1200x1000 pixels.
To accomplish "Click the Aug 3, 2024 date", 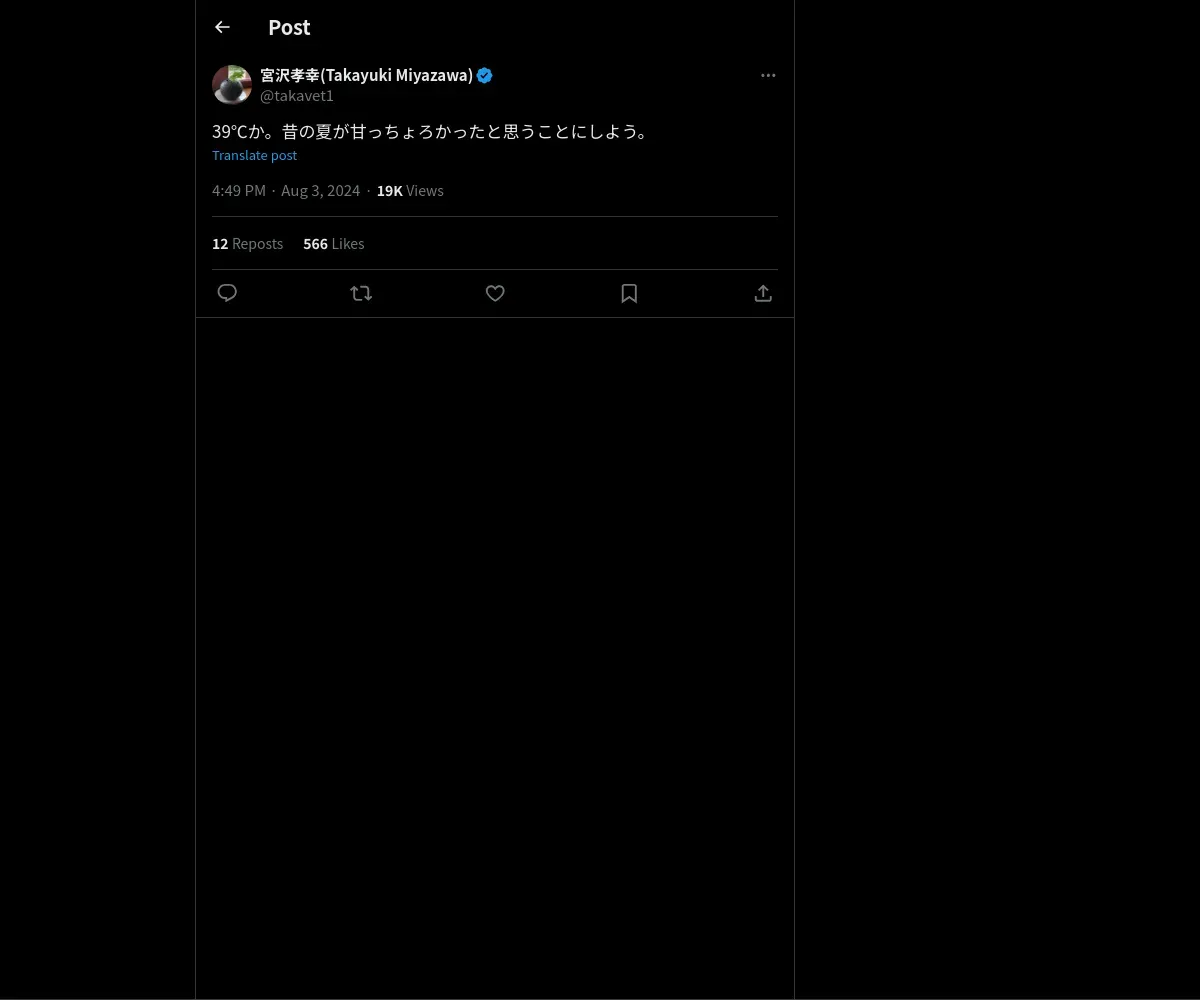I will pos(320,190).
